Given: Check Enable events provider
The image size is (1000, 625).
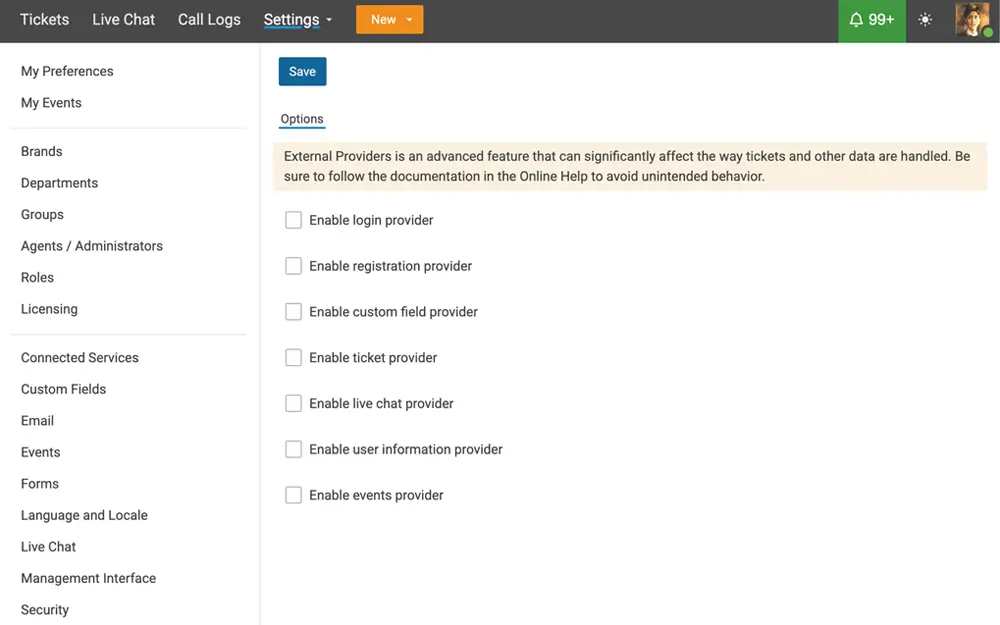Looking at the screenshot, I should tap(293, 496).
